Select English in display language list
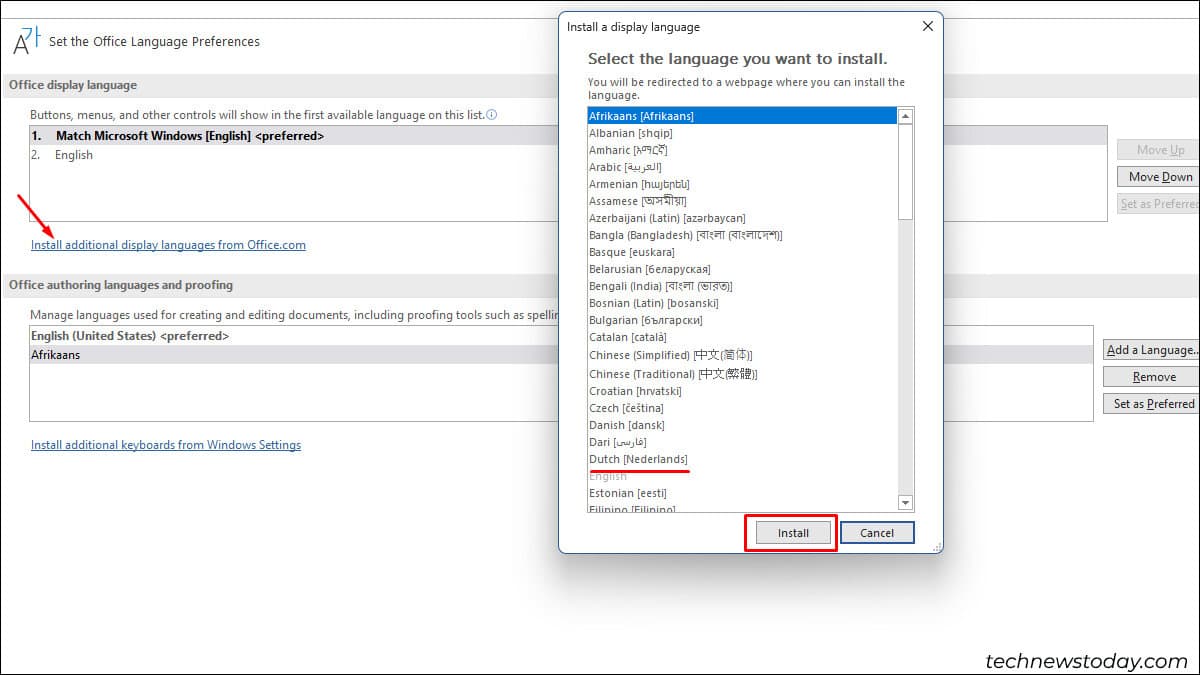The width and height of the screenshot is (1200, 675). point(293,155)
